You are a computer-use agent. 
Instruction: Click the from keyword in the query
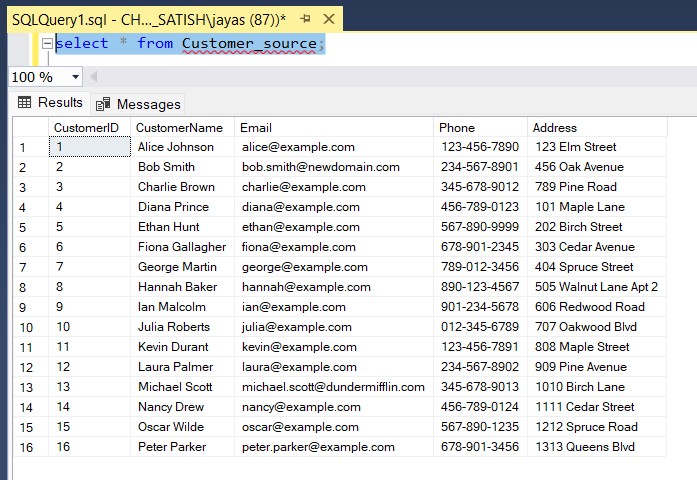pyautogui.click(x=155, y=44)
